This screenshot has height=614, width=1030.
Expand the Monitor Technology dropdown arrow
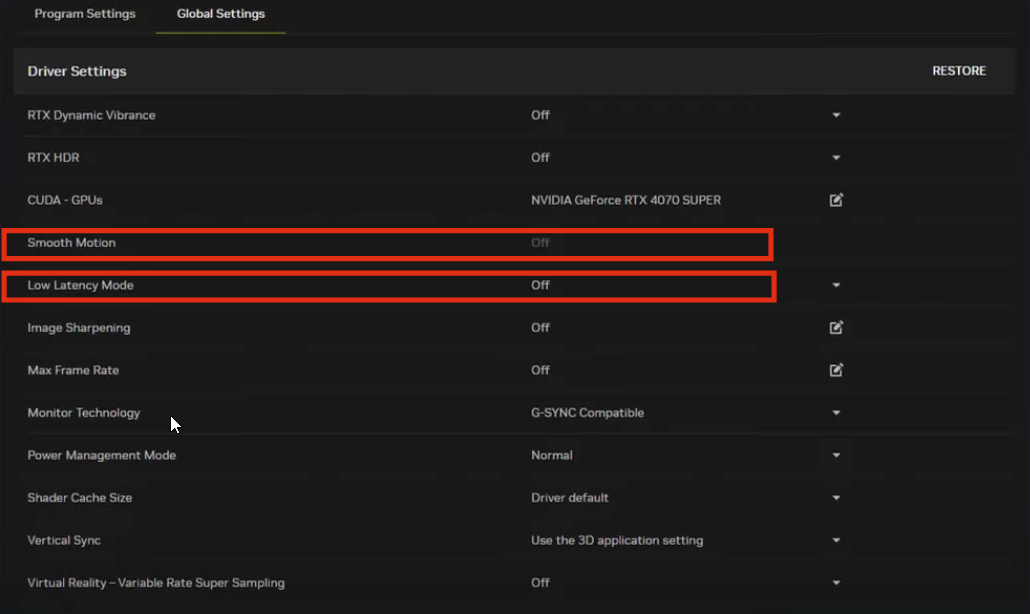[836, 413]
